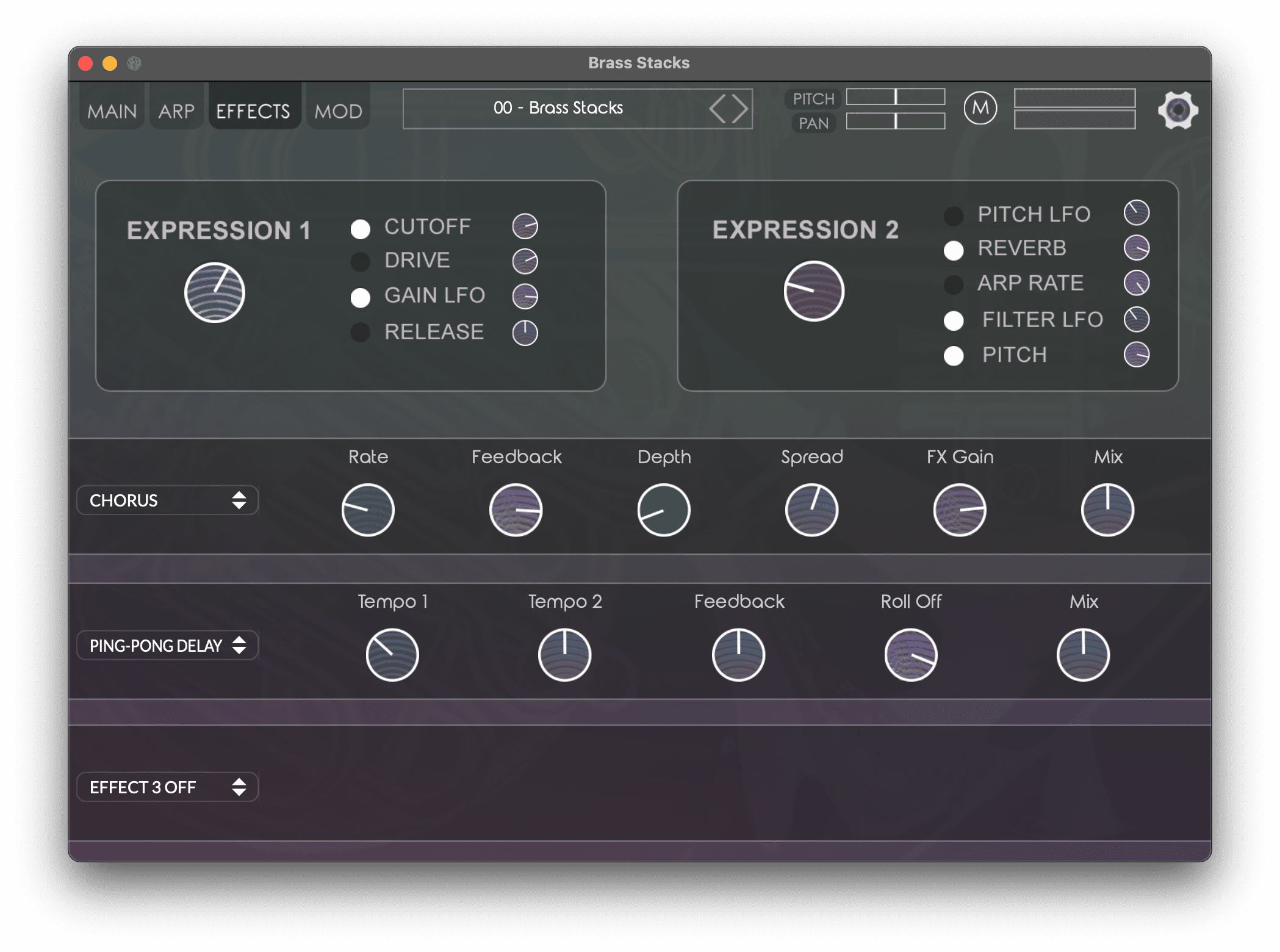This screenshot has width=1280, height=952.
Task: Go to next preset with right arrow
Action: coord(740,109)
